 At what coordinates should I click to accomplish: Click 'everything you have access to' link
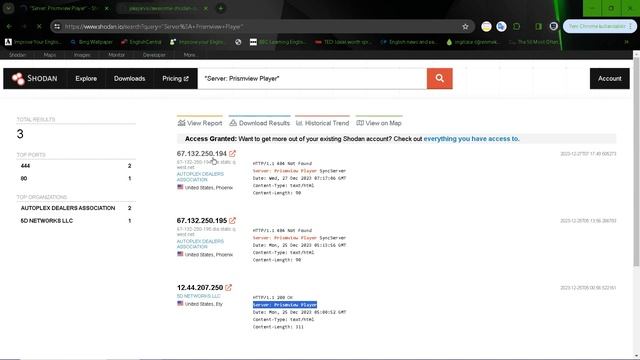(x=471, y=139)
